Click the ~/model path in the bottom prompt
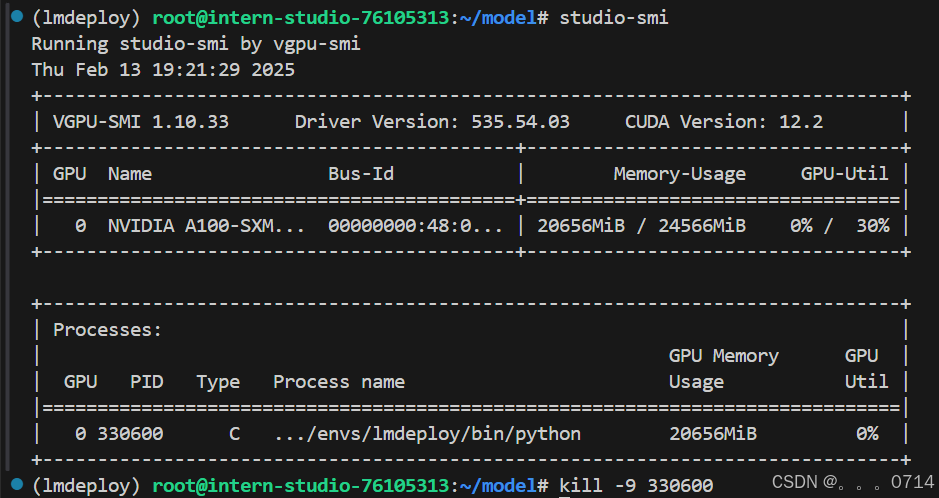The height and width of the screenshot is (498, 939). [x=498, y=485]
